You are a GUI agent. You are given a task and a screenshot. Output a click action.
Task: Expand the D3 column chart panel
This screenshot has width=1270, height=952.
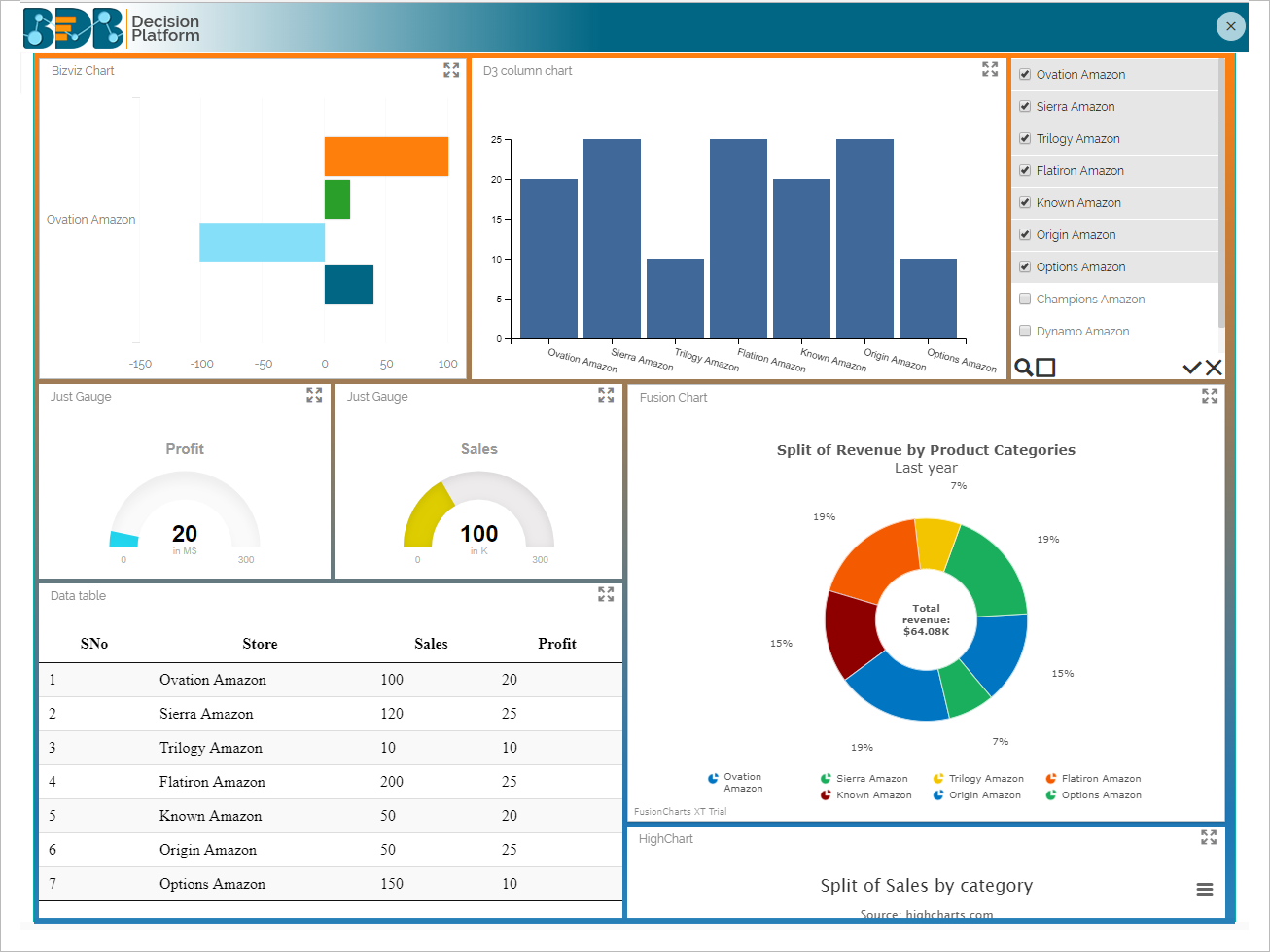990,70
